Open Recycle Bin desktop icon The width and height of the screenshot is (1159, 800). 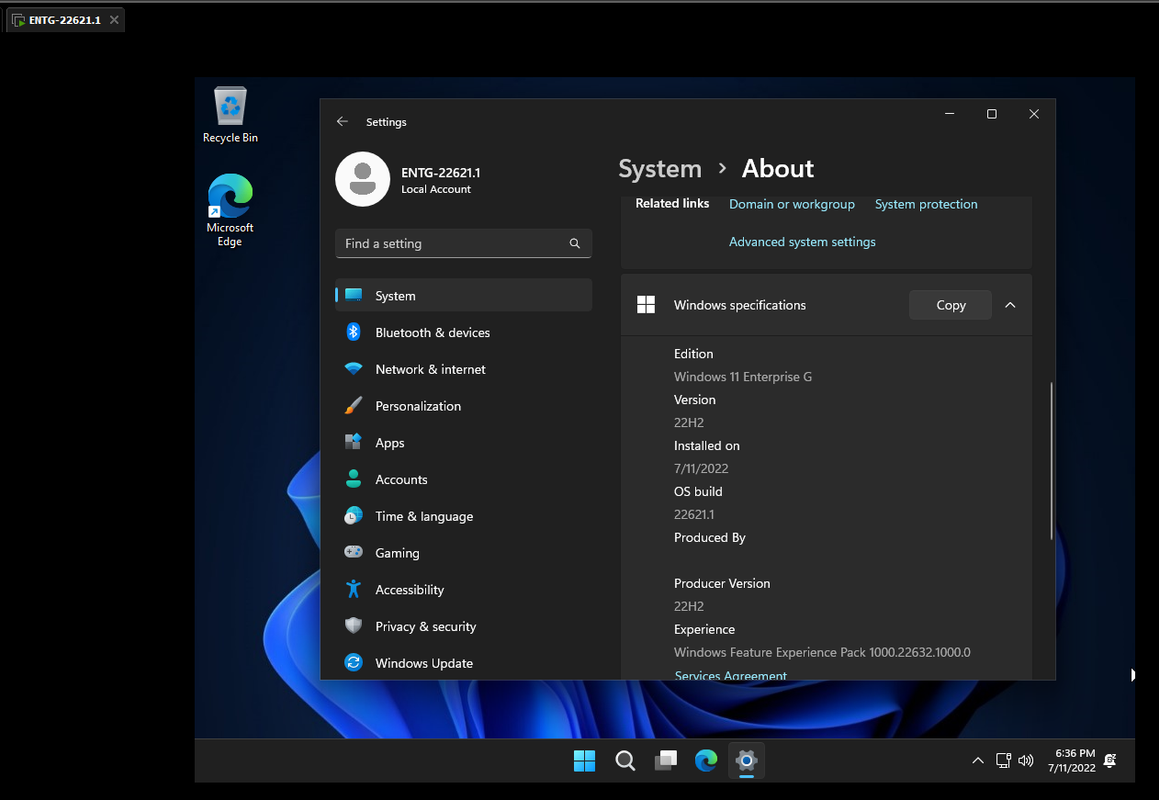click(230, 115)
